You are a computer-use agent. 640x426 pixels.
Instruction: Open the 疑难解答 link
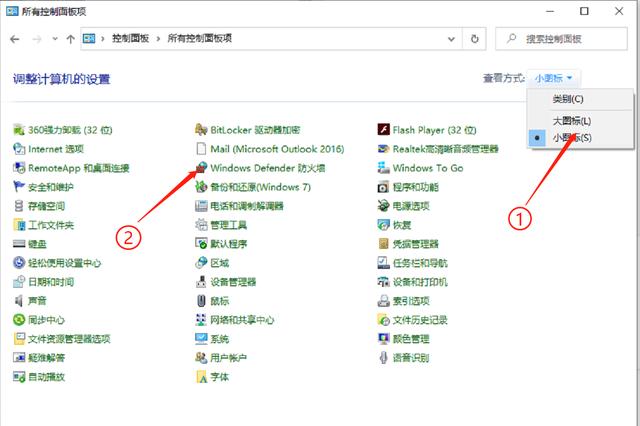(x=47, y=358)
